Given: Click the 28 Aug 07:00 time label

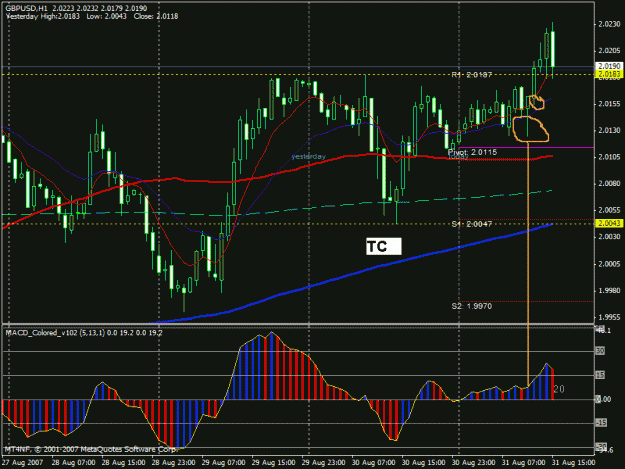Looking at the screenshot, I should (x=73, y=463).
